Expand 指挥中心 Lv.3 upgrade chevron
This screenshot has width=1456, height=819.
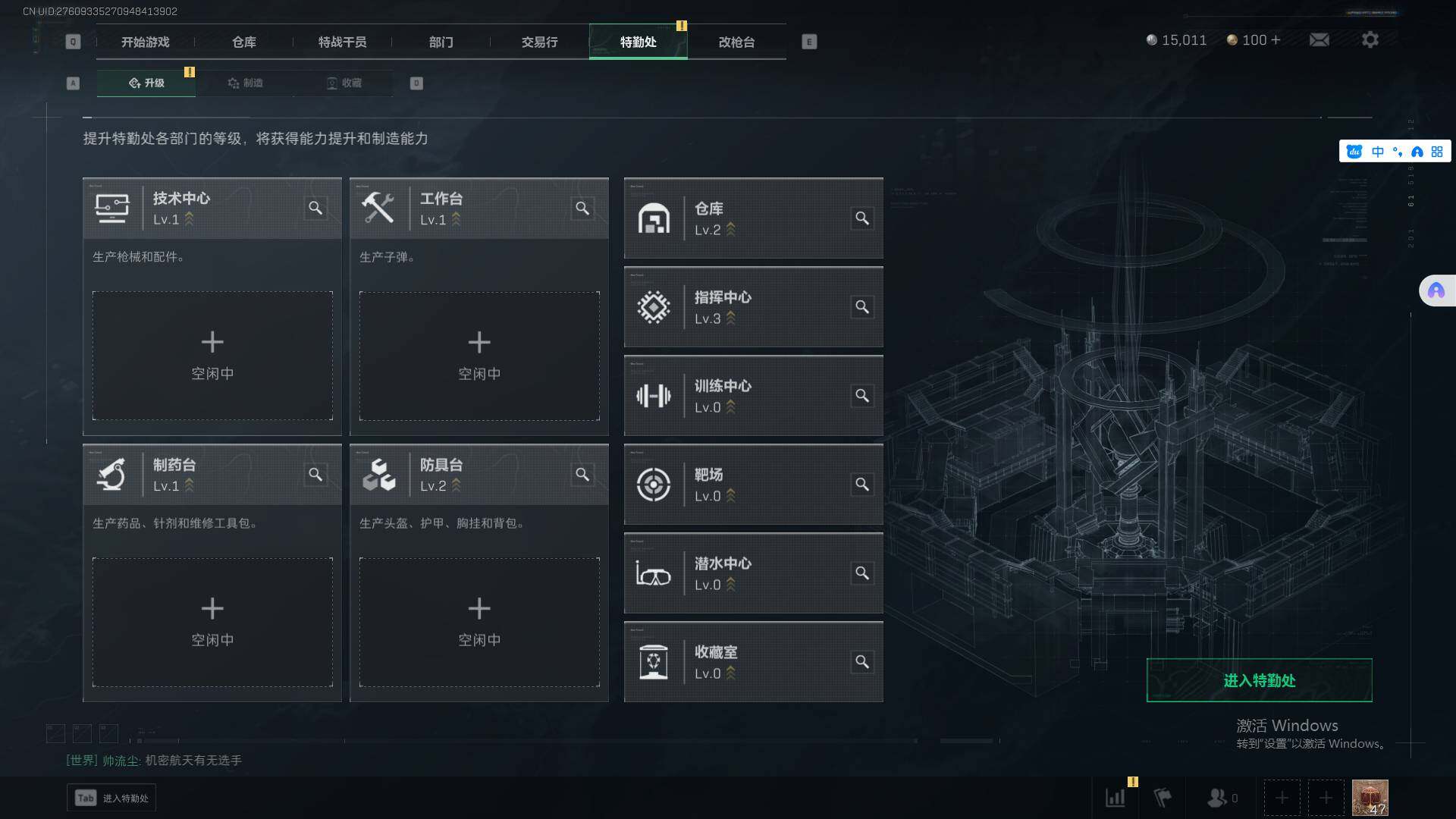[731, 318]
